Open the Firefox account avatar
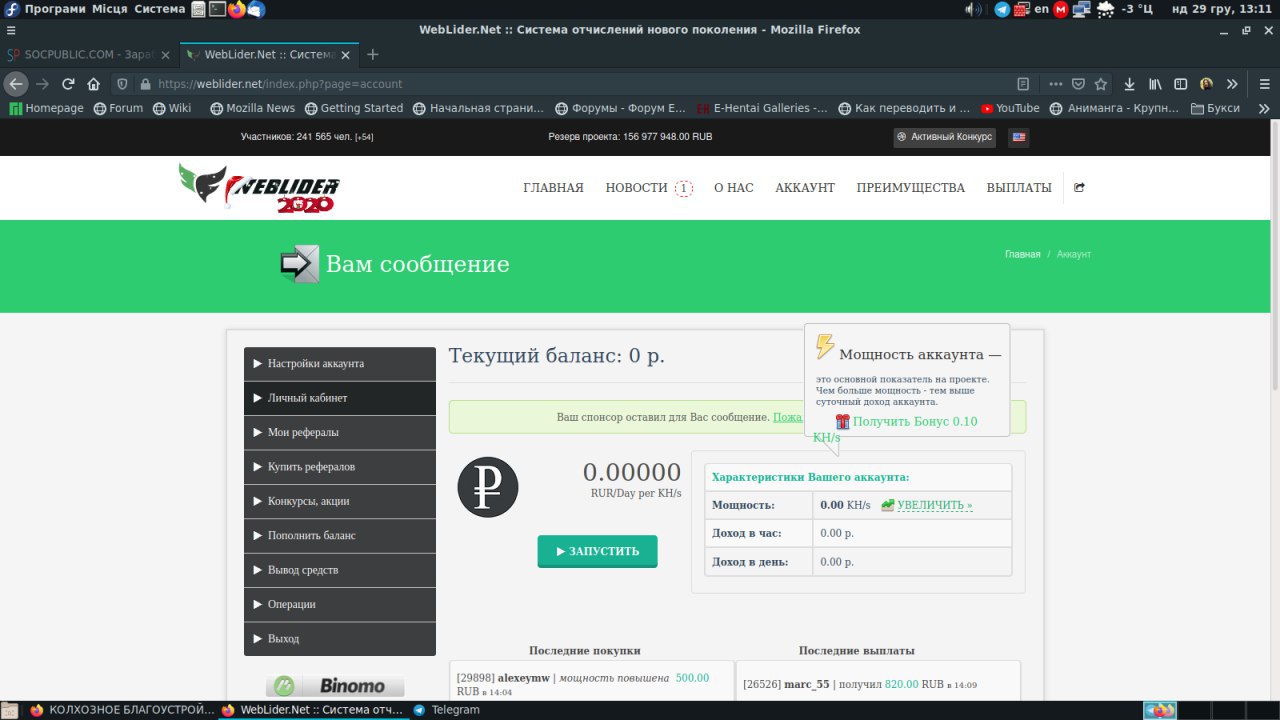This screenshot has height=720, width=1280. click(1207, 84)
